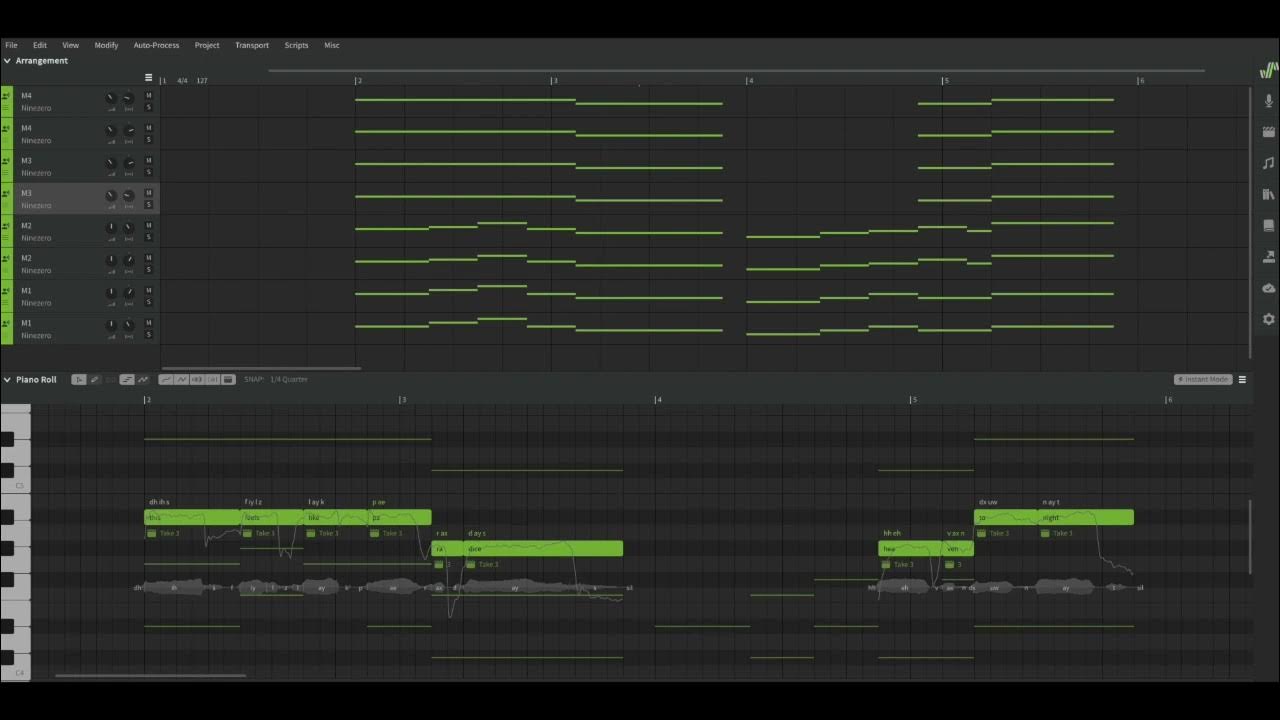
Task: Click the Piano Roll horizontal scrollbar
Action: pos(150,676)
